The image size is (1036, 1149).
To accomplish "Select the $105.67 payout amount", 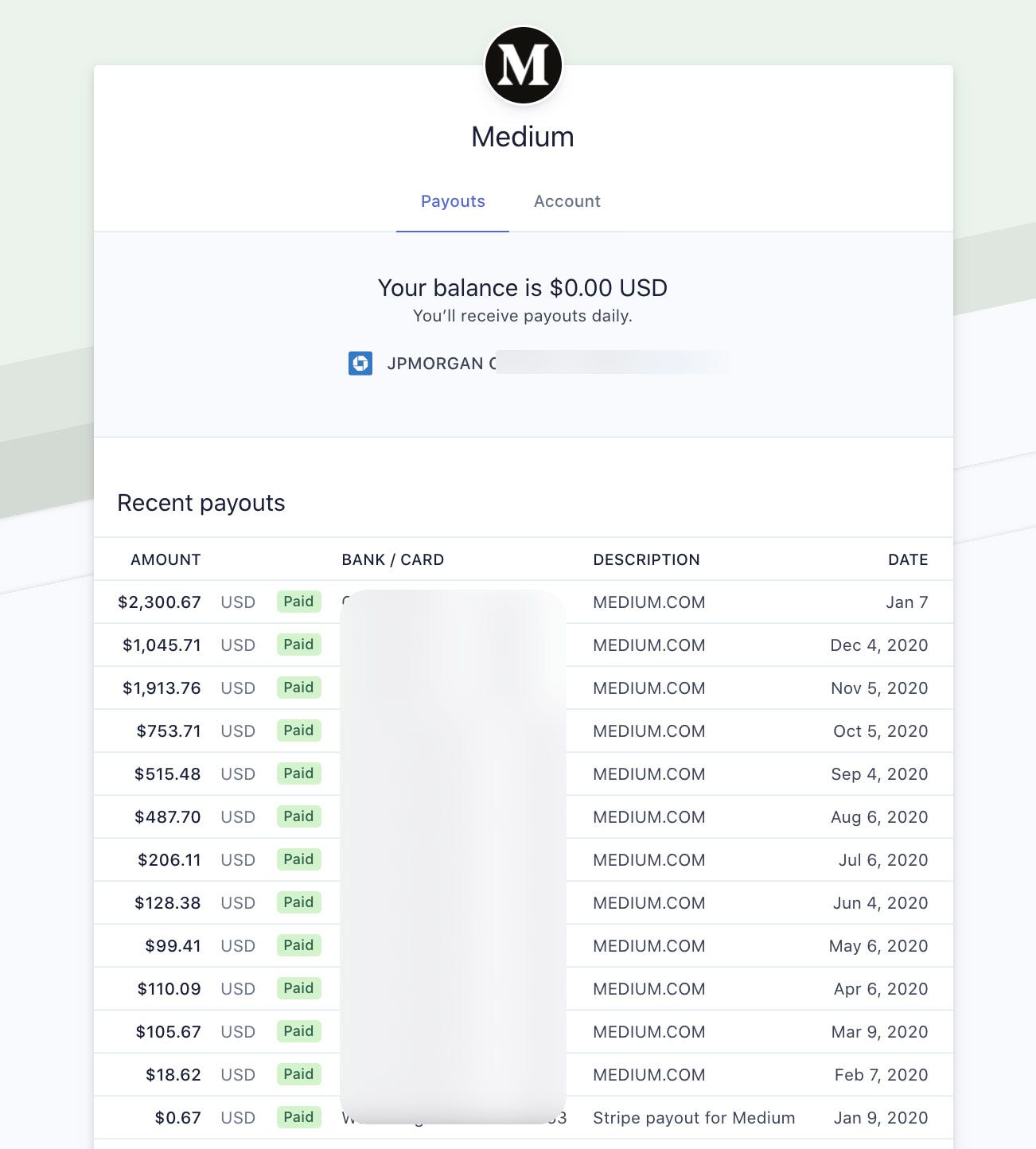I will pos(168,1032).
